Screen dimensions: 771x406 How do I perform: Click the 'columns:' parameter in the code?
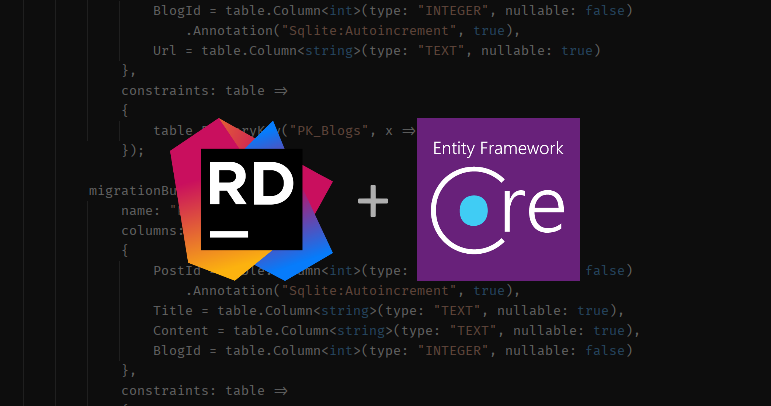152,231
